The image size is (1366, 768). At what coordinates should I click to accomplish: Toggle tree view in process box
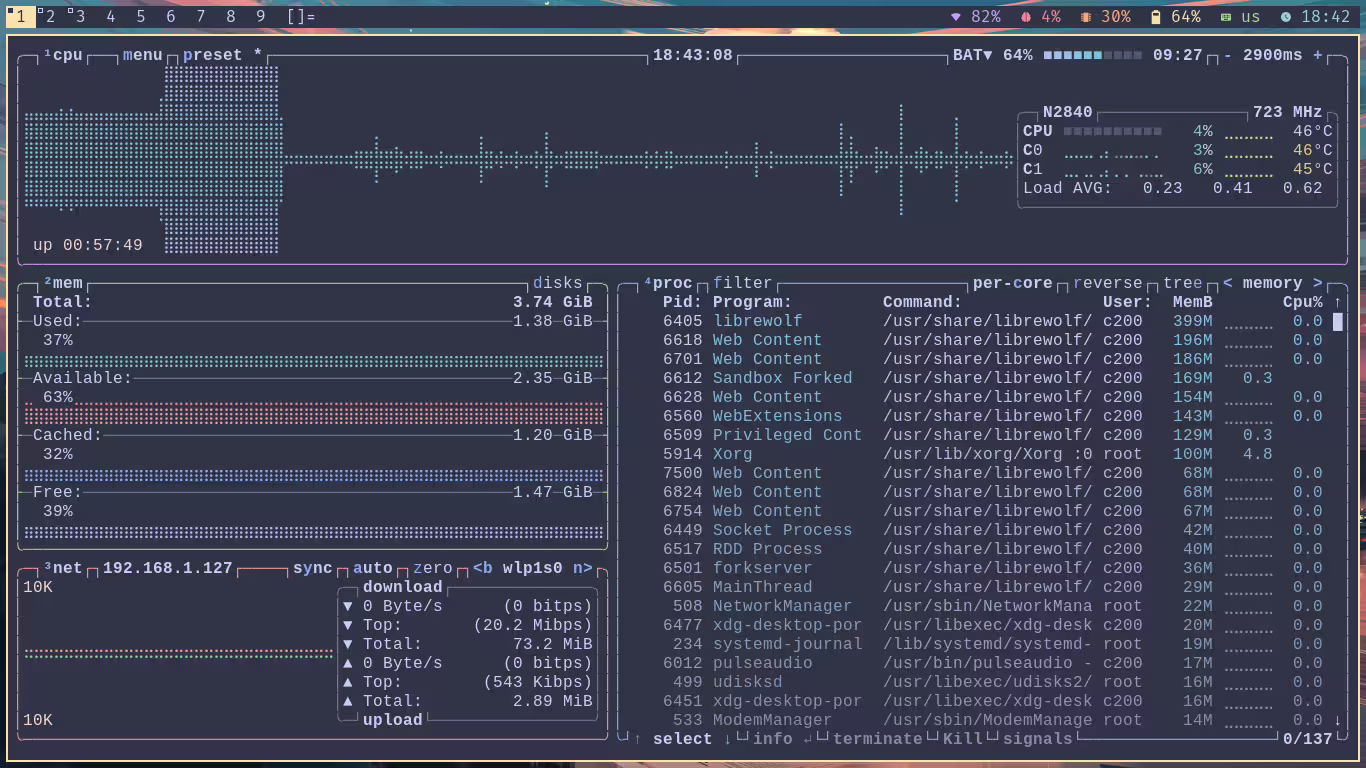(x=1182, y=283)
